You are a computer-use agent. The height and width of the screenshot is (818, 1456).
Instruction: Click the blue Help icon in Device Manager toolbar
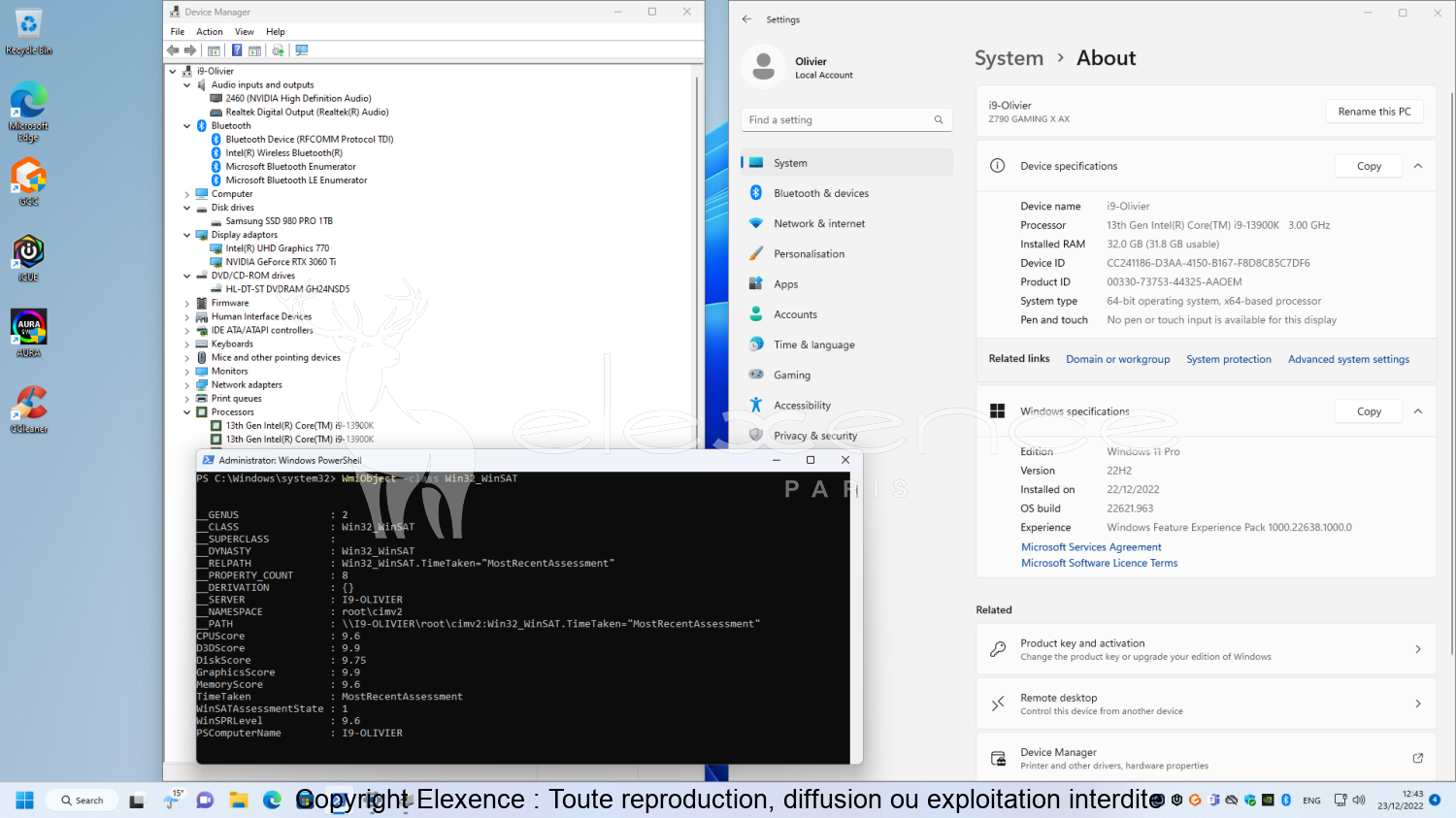point(237,50)
